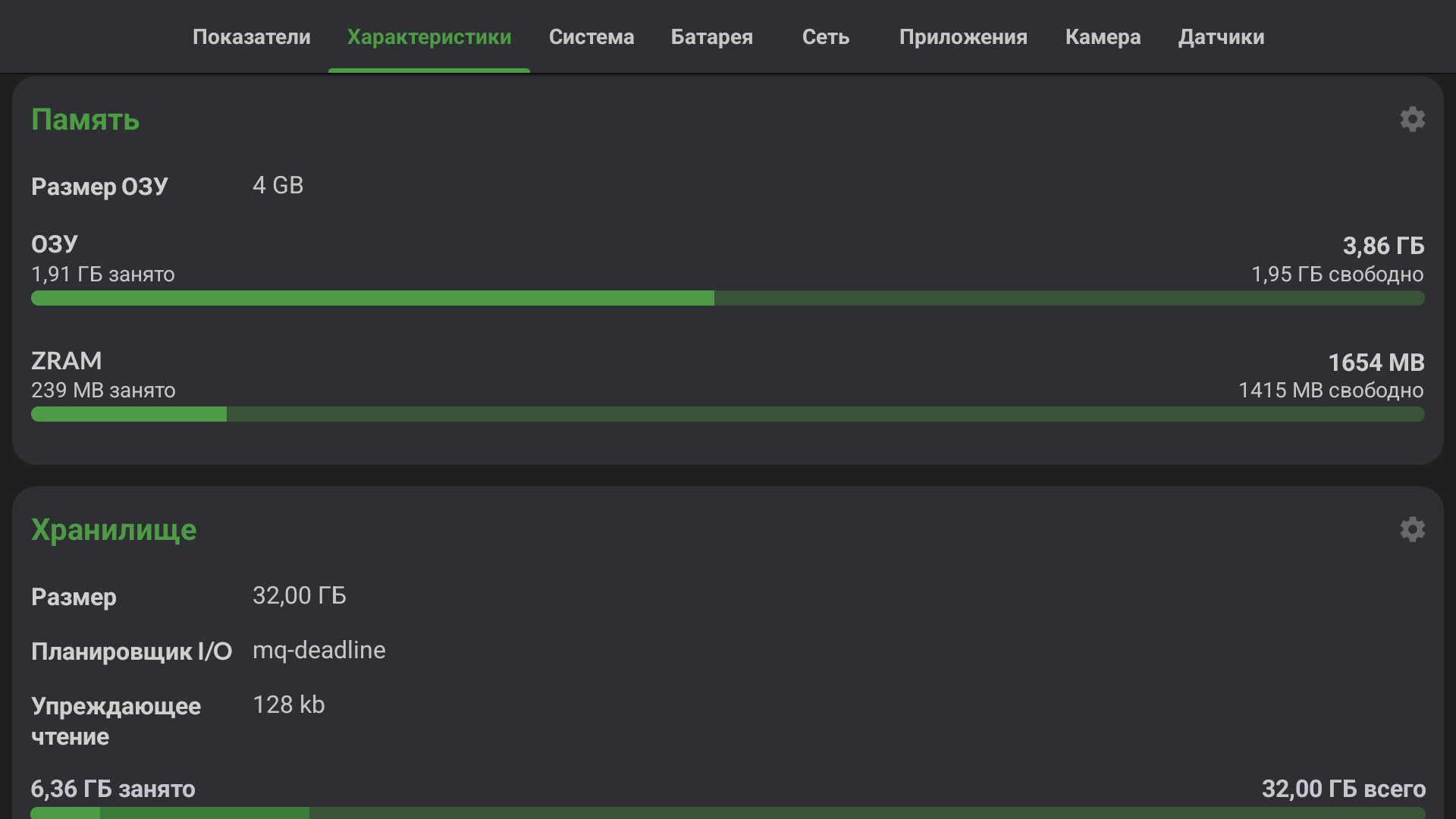
Task: Go to the Батарея tab
Action: 711,37
